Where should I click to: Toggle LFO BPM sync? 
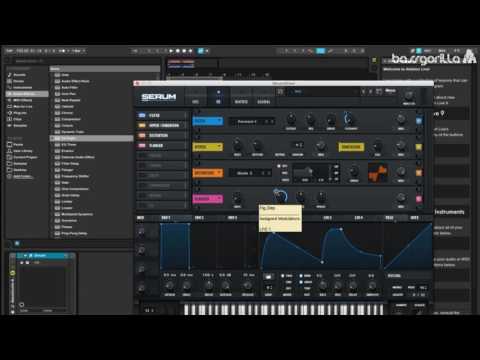(306, 276)
